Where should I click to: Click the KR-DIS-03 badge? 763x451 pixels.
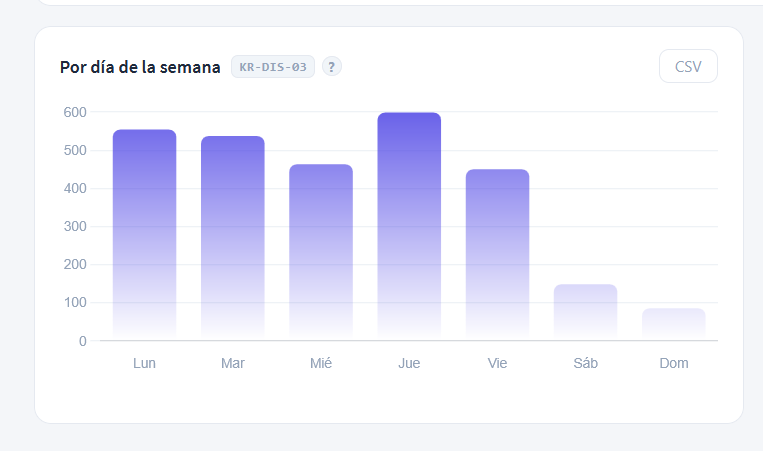click(x=273, y=67)
